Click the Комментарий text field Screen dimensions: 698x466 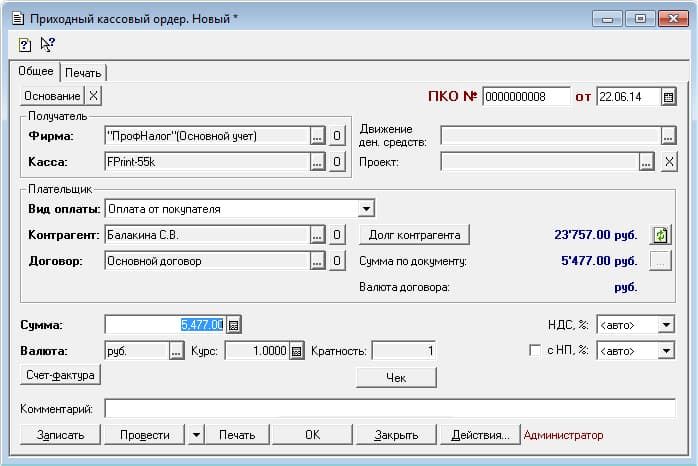click(390, 409)
